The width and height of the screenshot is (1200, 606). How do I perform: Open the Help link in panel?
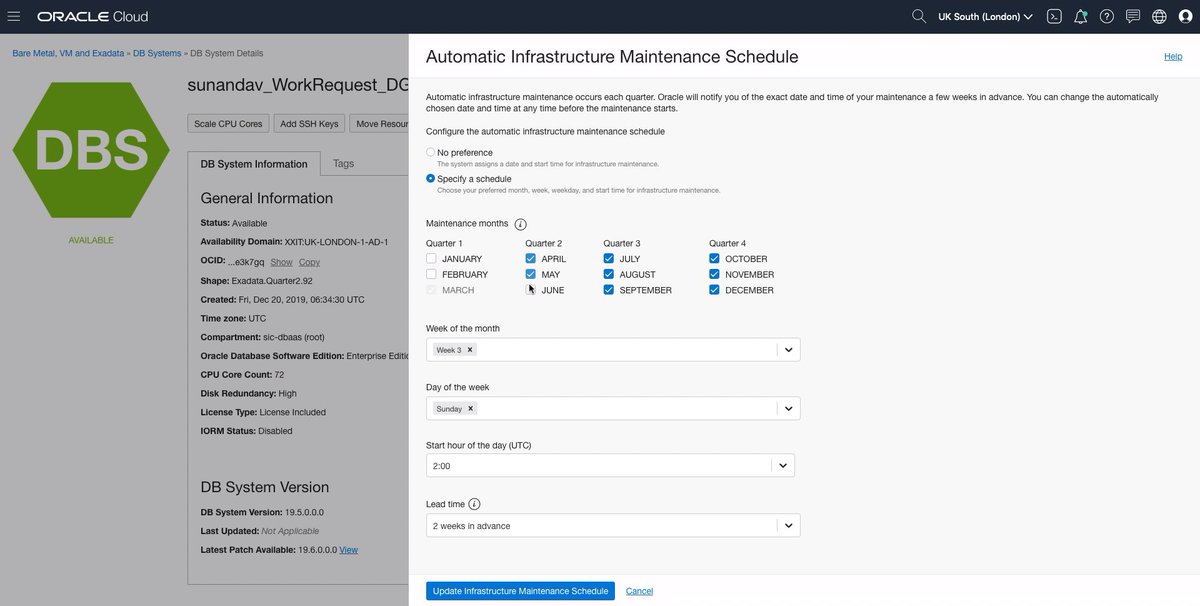[x=1173, y=57]
